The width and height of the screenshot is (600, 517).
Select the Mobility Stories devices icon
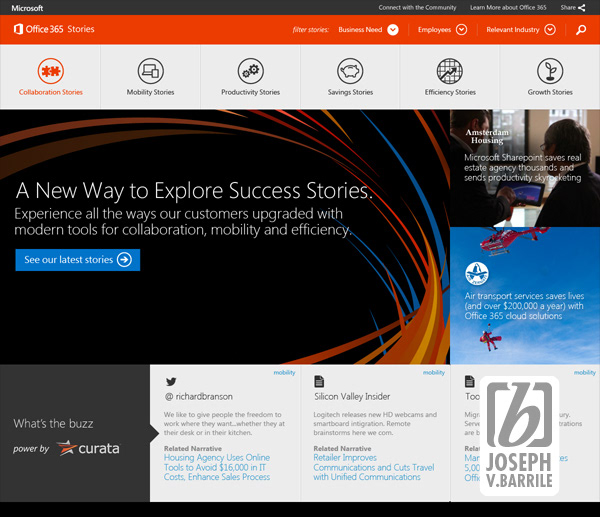click(x=150, y=71)
